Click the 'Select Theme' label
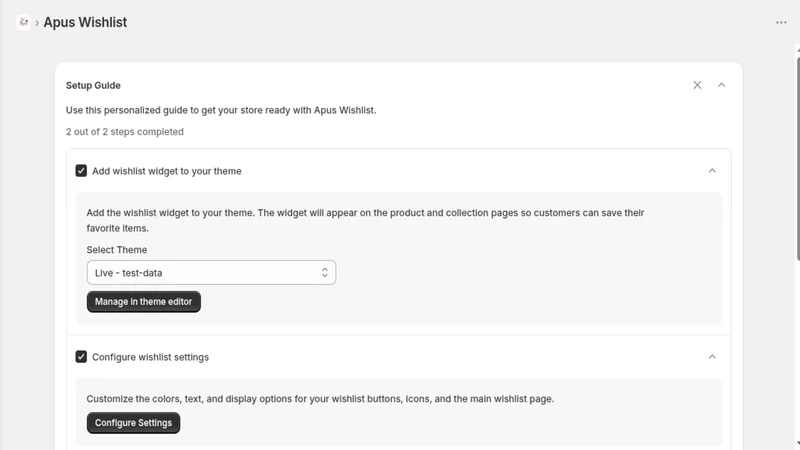Image resolution: width=800 pixels, height=450 pixels. 116,250
